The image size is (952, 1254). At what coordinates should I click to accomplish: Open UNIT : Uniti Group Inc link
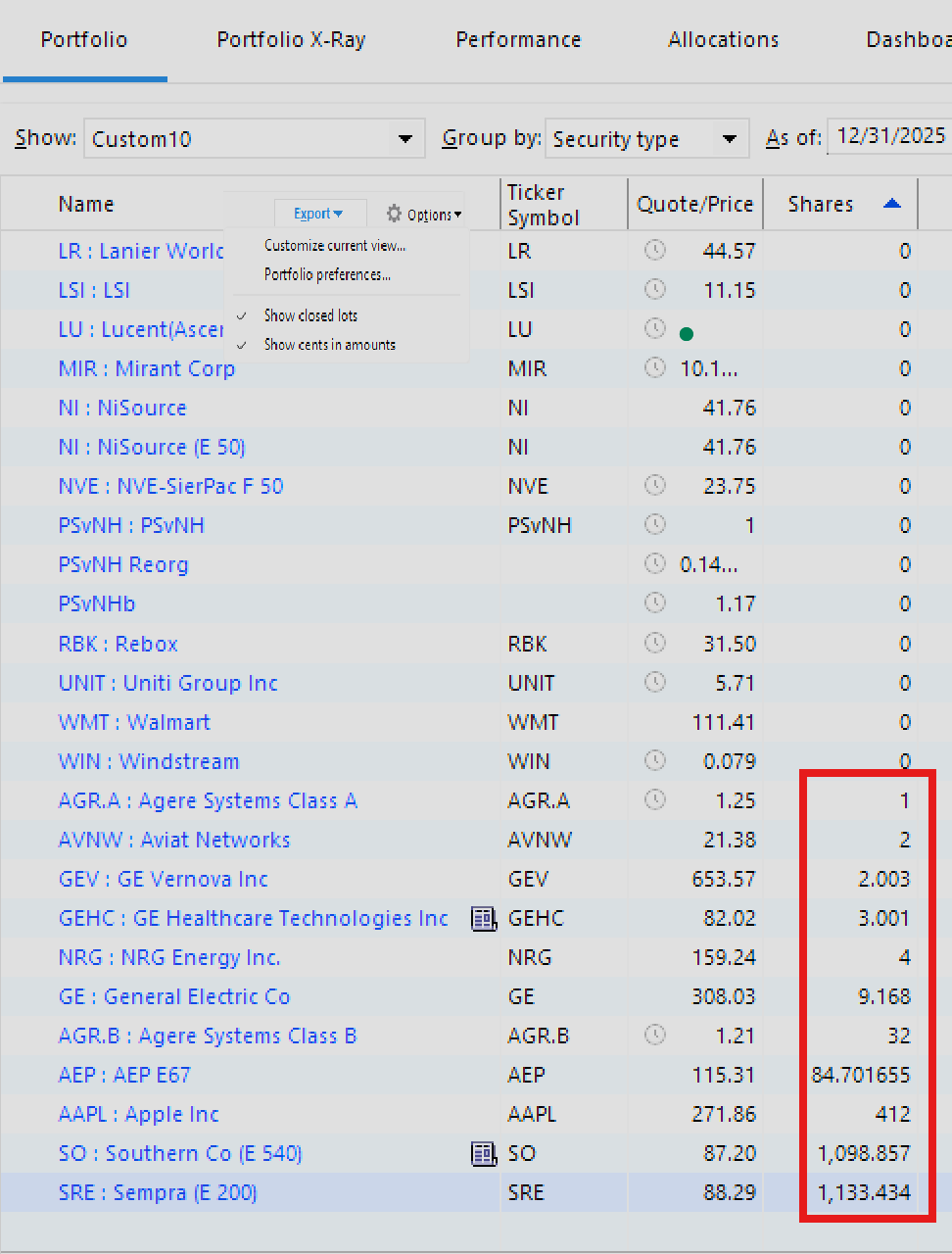point(168,683)
